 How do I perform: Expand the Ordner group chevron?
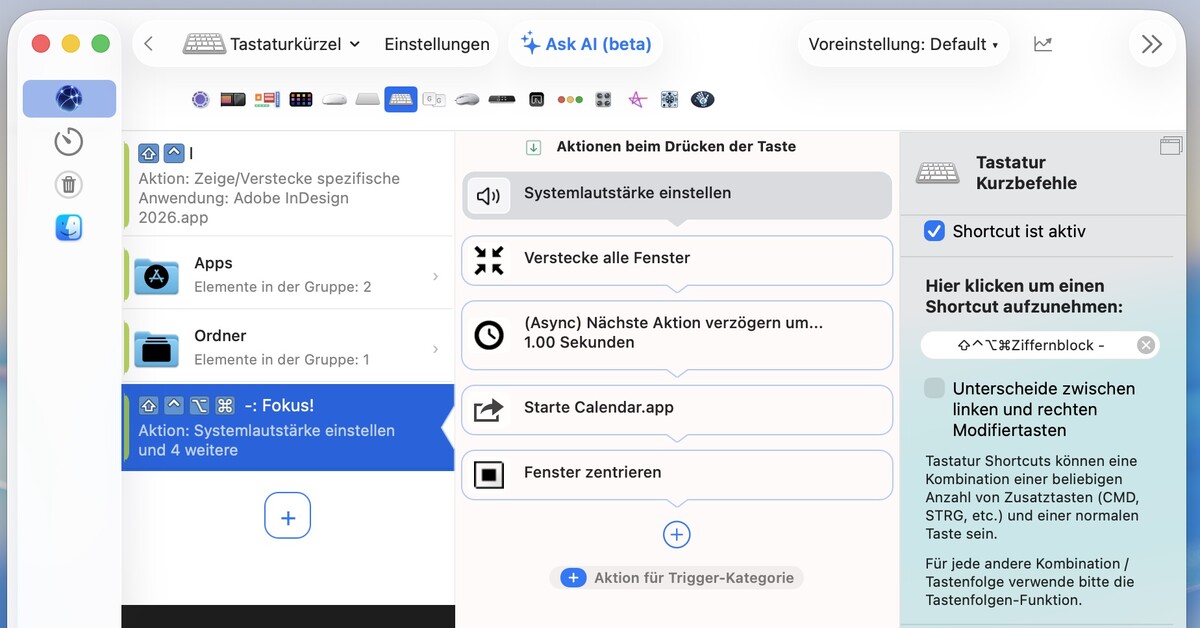(x=435, y=349)
